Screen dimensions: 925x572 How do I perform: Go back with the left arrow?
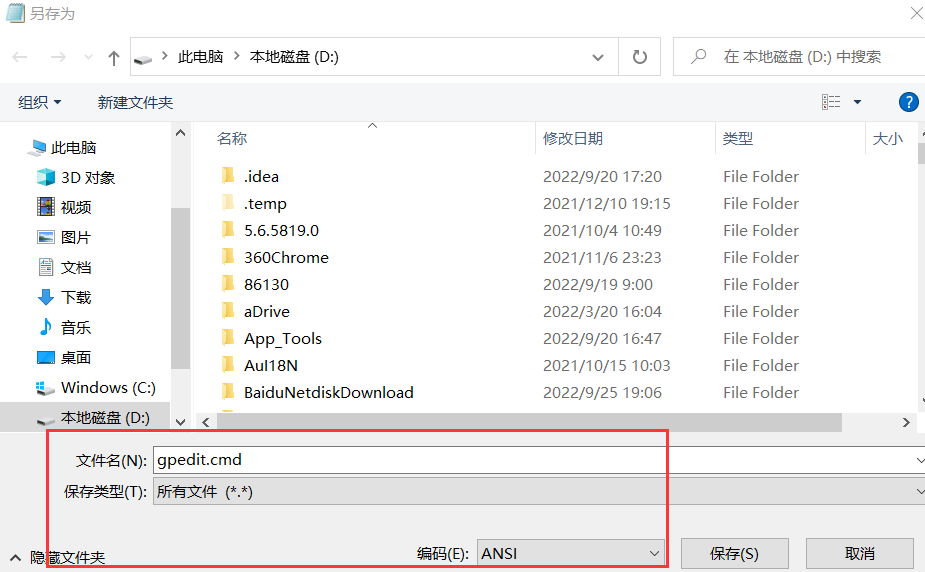pos(20,57)
